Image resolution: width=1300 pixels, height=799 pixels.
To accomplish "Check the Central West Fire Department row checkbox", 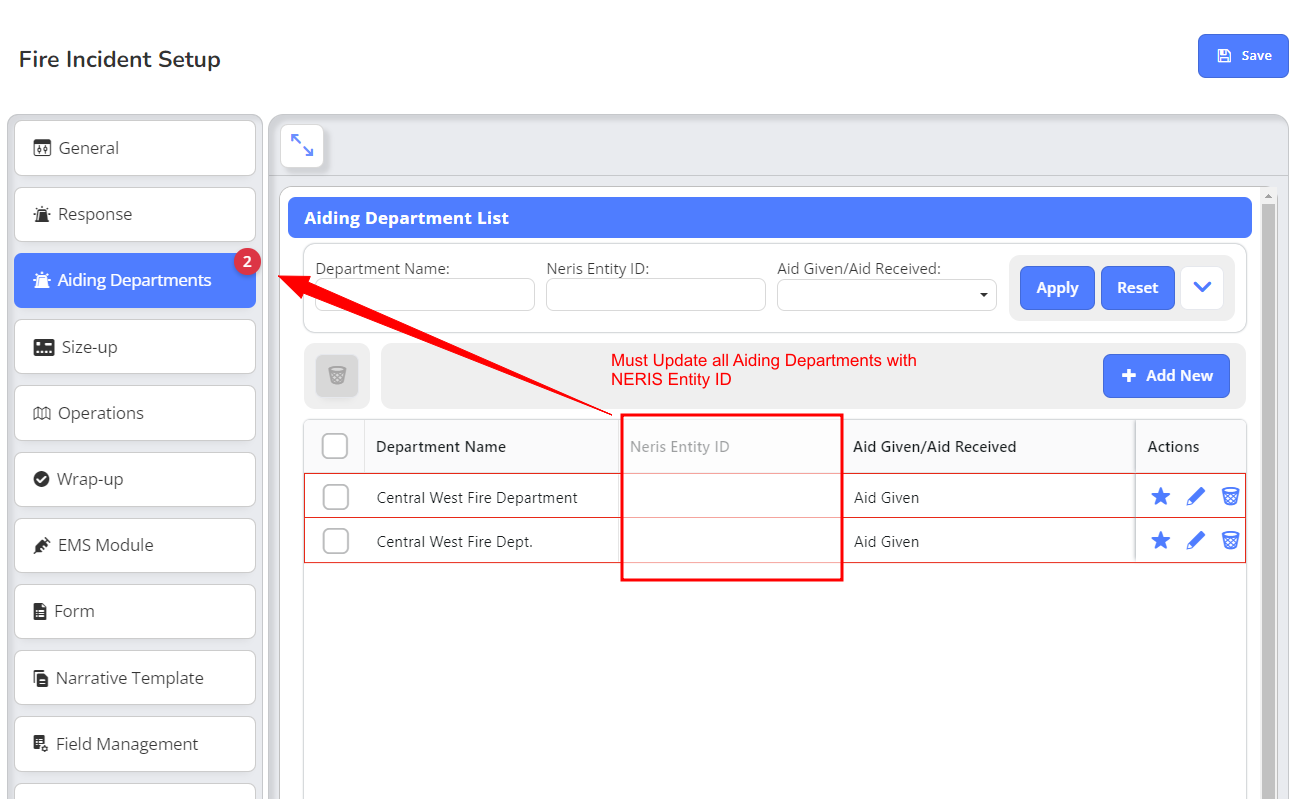I will (336, 497).
